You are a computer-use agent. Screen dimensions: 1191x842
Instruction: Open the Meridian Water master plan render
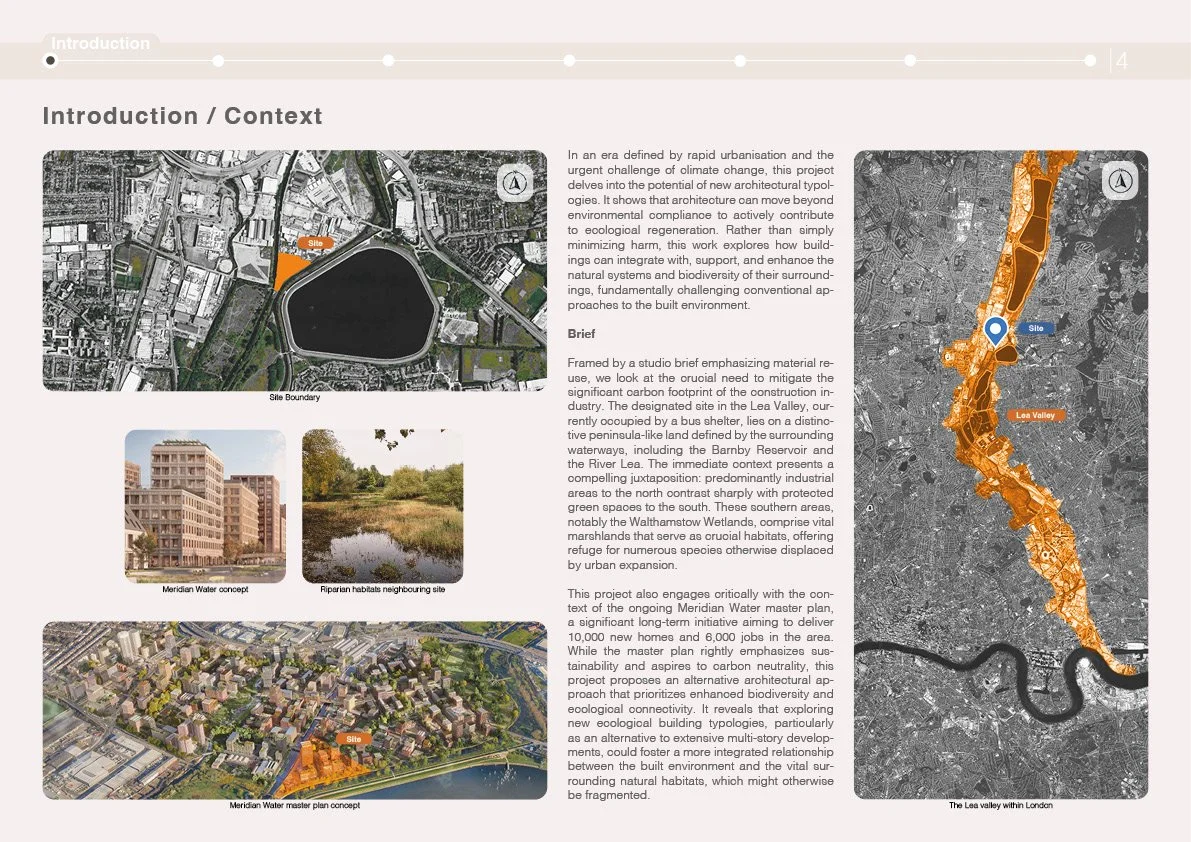tap(295, 710)
